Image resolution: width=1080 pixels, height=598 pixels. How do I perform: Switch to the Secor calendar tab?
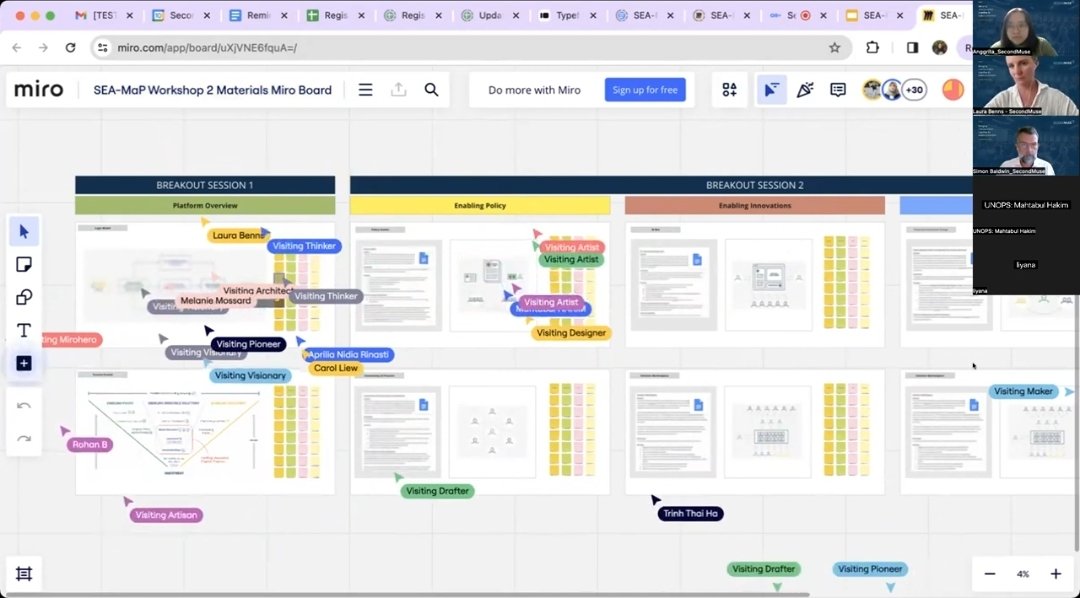tap(180, 15)
